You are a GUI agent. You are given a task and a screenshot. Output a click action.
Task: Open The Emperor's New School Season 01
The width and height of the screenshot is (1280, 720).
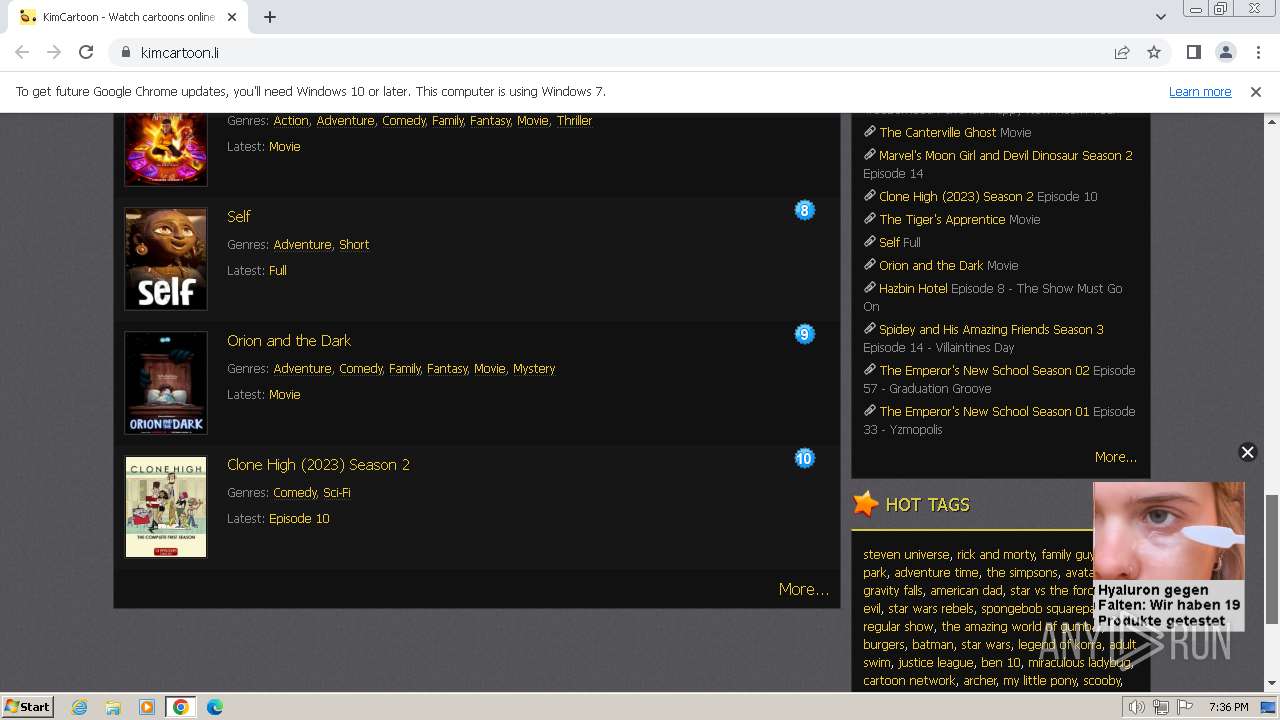pyautogui.click(x=984, y=411)
